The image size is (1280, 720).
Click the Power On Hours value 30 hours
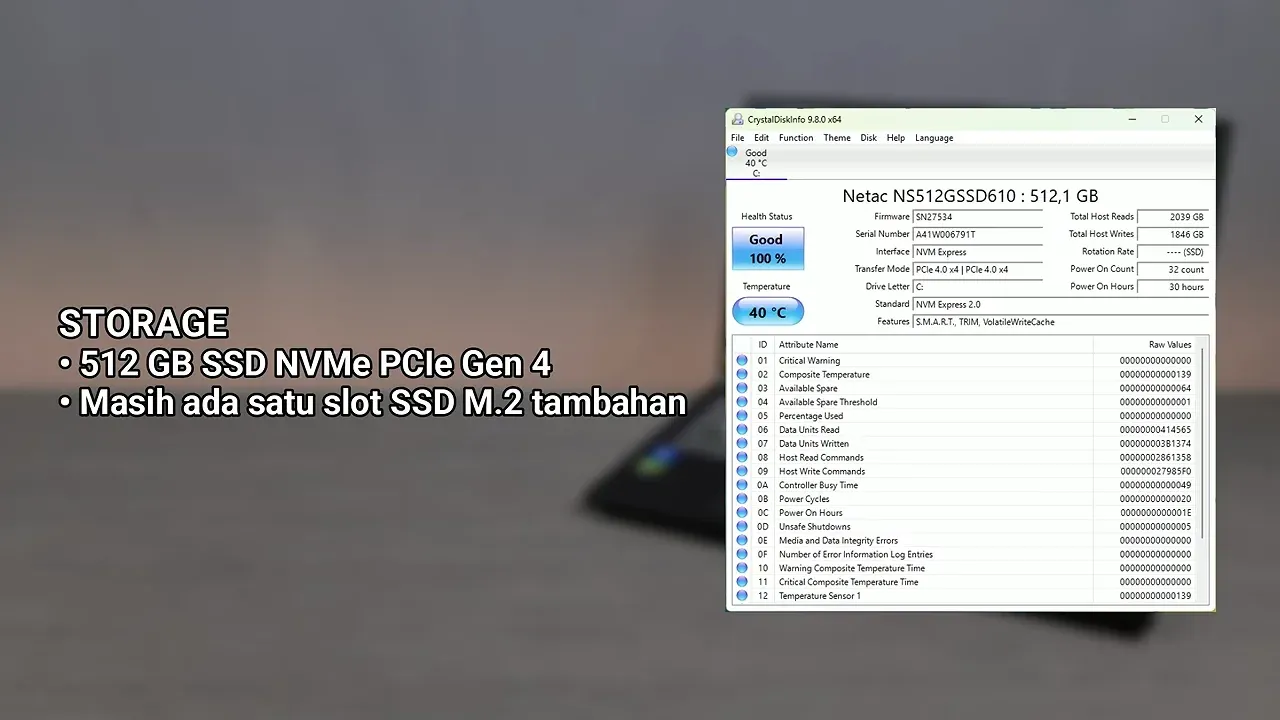1173,287
